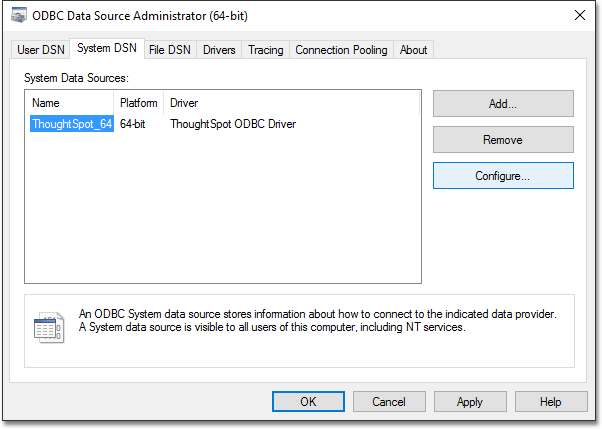Click the ODBC app icon in title bar

[x=22, y=16]
